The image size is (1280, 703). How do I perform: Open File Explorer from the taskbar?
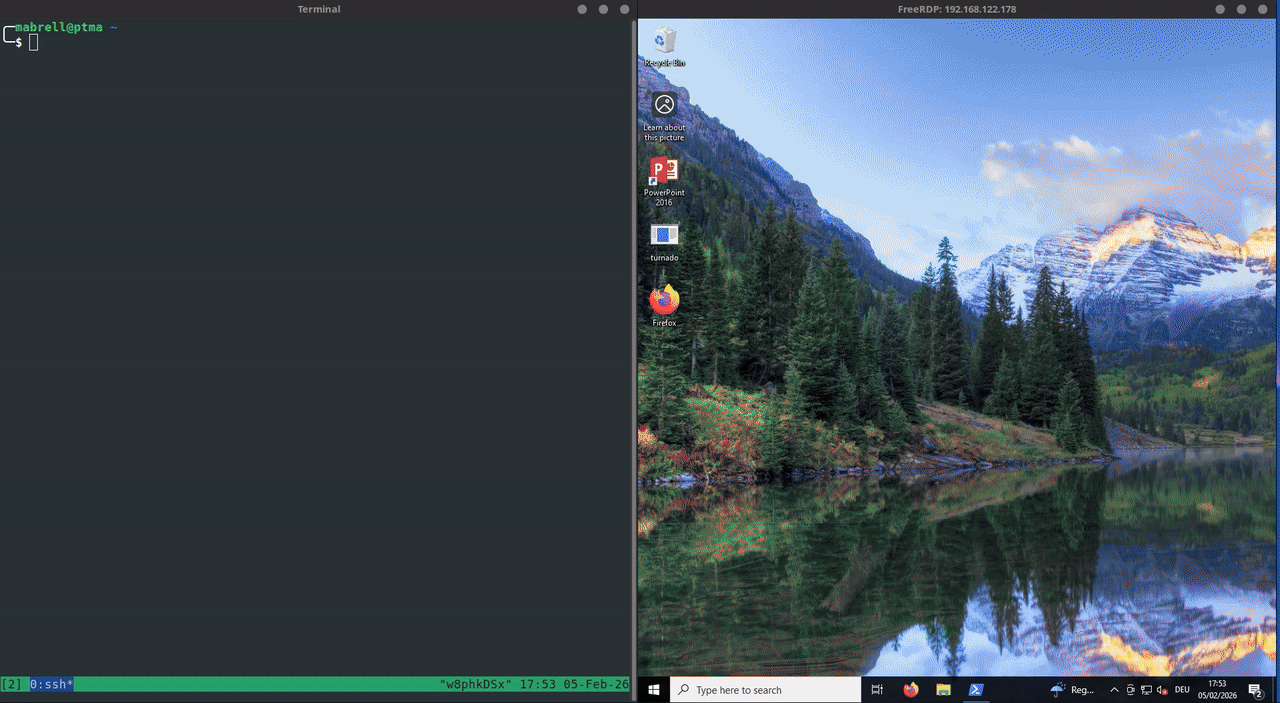(943, 690)
